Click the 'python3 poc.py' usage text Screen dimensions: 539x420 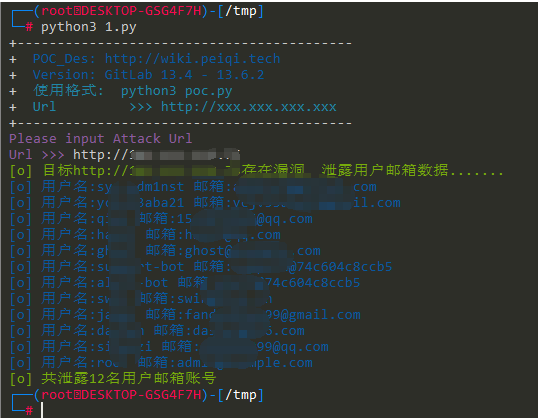click(x=177, y=91)
